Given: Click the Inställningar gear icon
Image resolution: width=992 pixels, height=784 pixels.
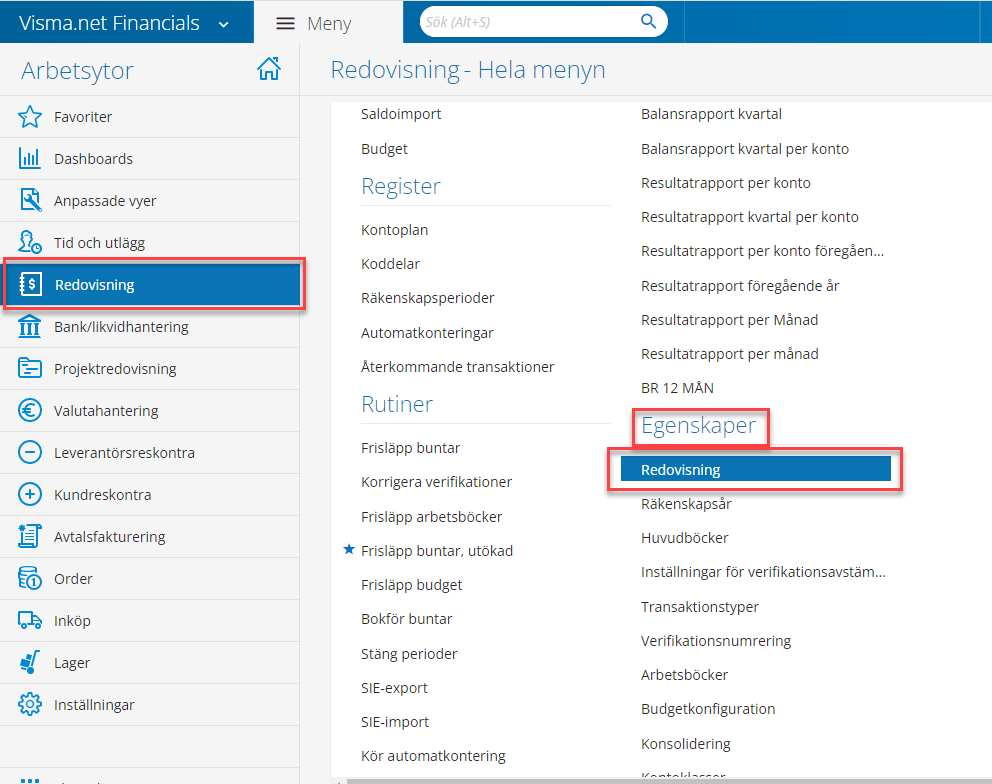Looking at the screenshot, I should pos(30,705).
